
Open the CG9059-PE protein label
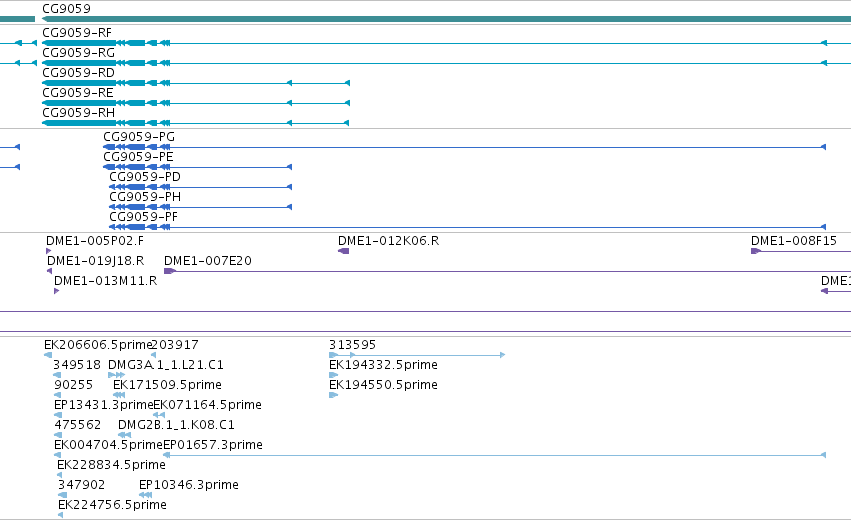click(x=138, y=157)
